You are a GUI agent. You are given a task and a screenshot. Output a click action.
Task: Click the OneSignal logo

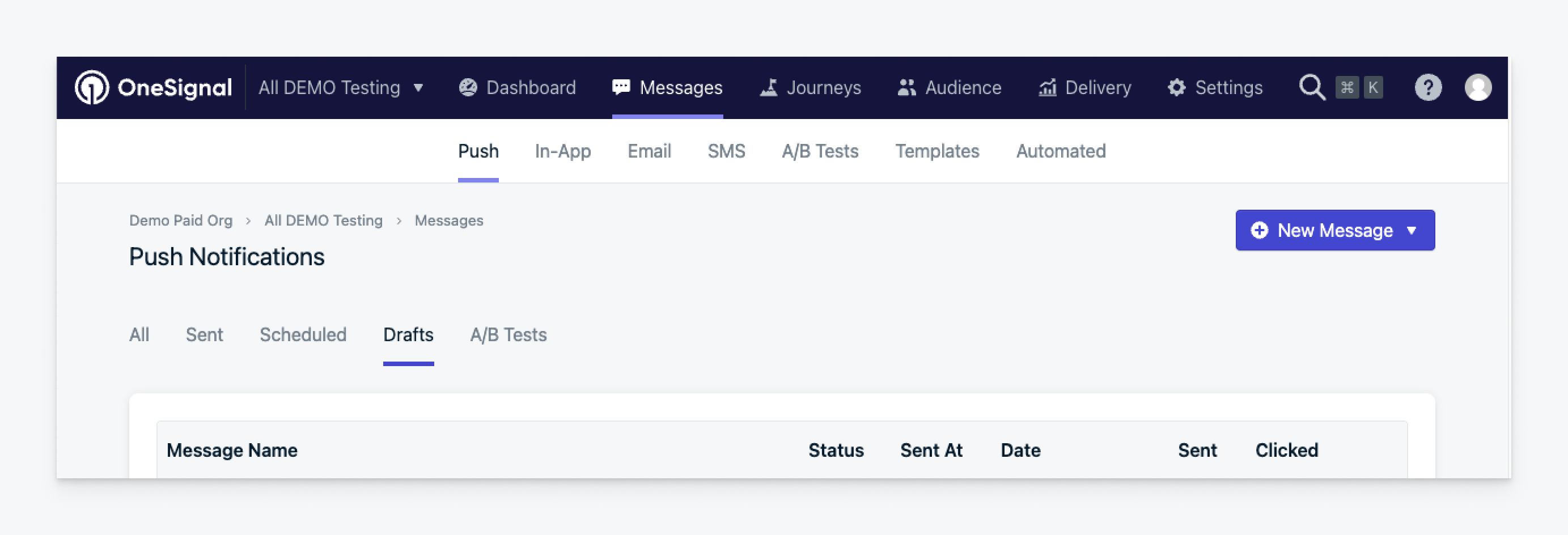pyautogui.click(x=153, y=88)
